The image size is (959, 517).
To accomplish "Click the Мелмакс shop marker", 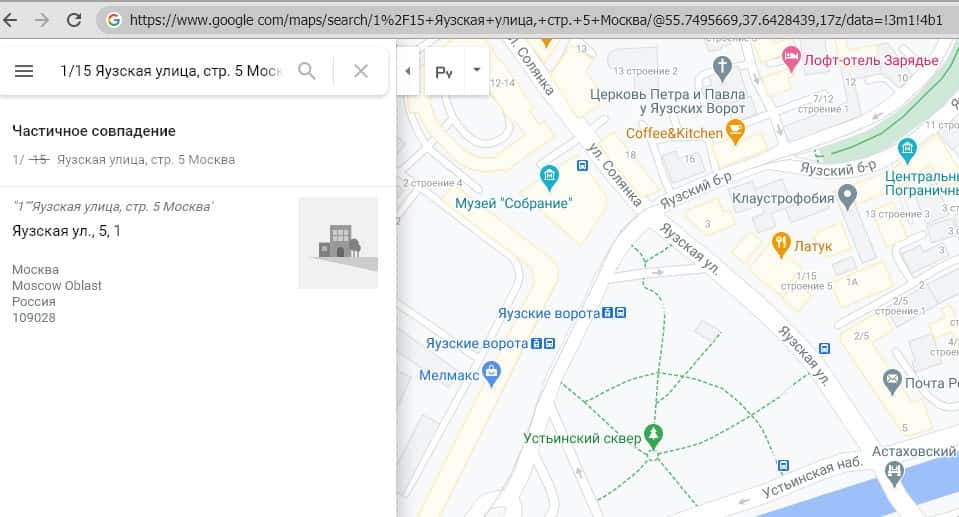I will click(491, 374).
